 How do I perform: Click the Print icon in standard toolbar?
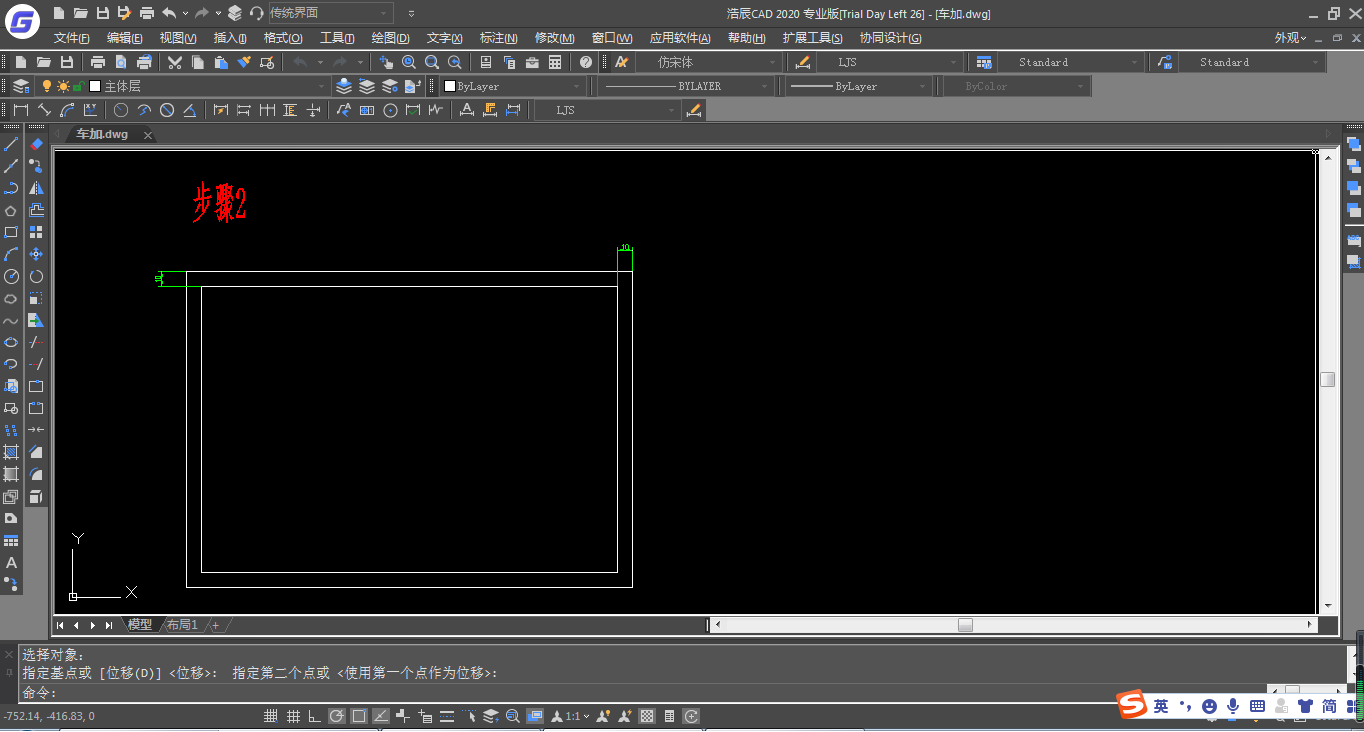[x=98, y=62]
